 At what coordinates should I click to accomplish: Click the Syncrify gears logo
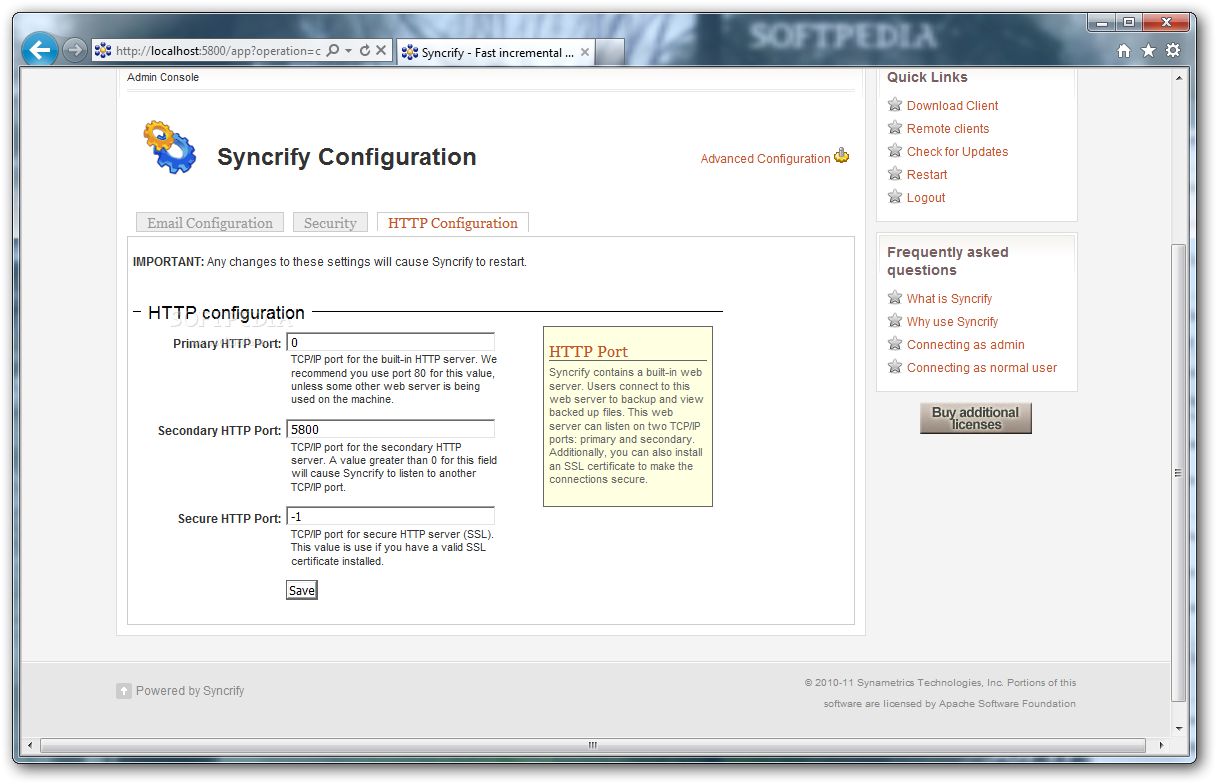pos(170,148)
